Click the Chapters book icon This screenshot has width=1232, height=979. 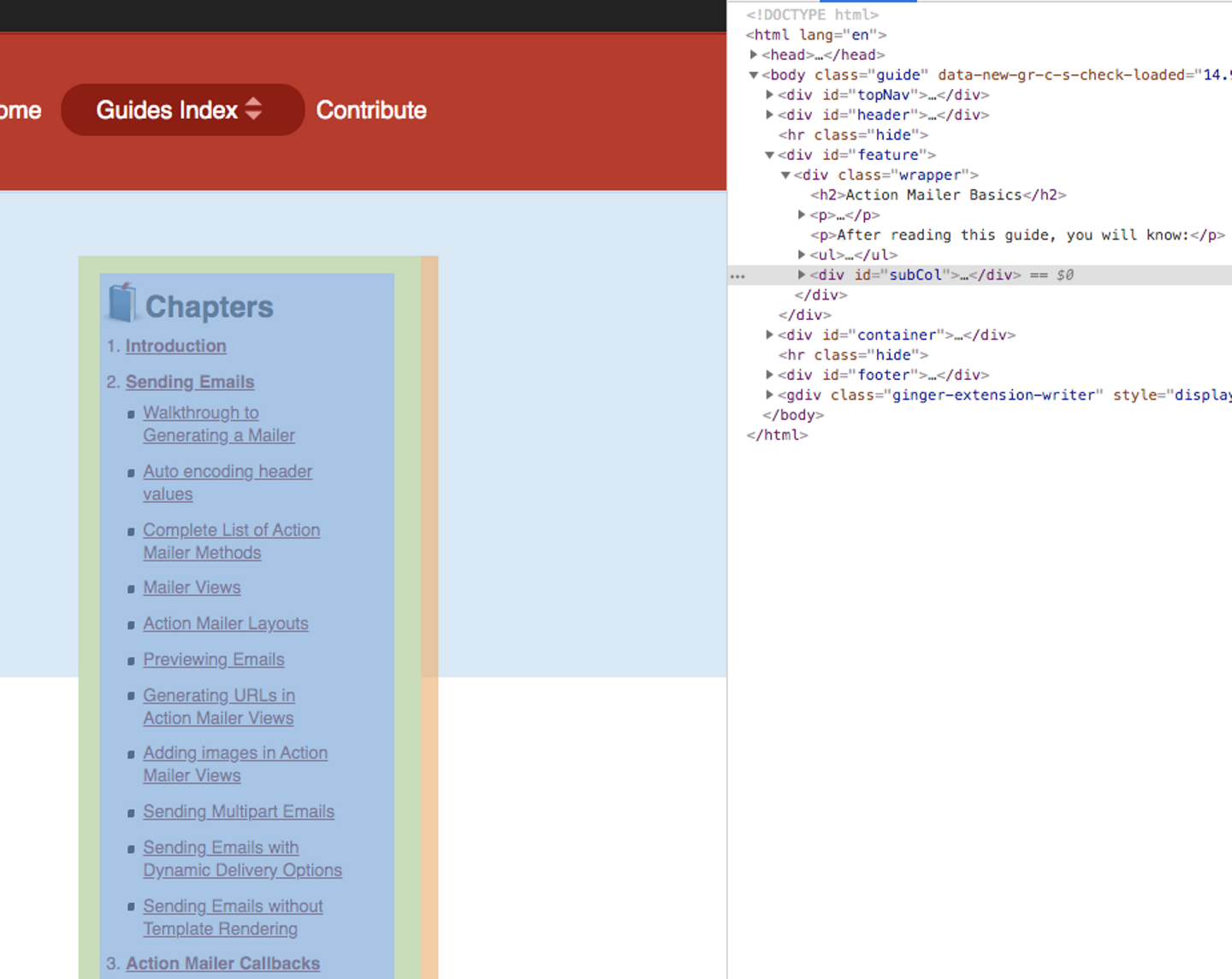click(x=122, y=302)
